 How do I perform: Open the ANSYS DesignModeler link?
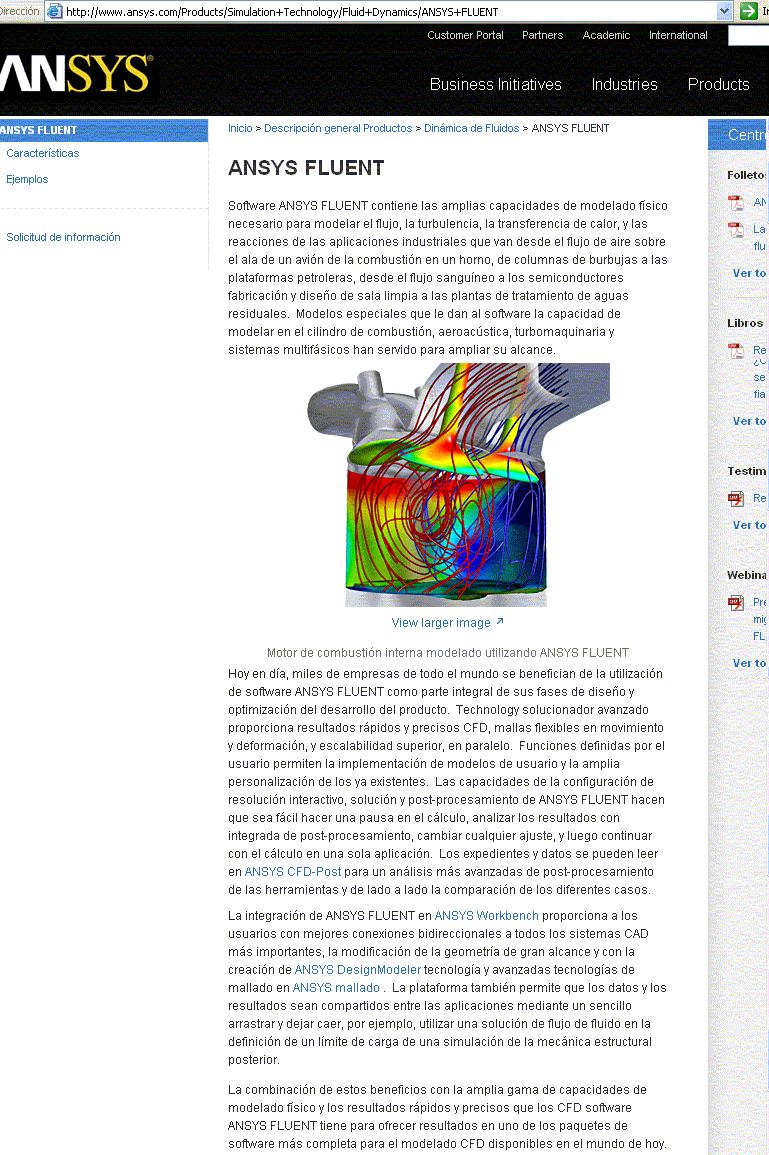click(x=358, y=970)
